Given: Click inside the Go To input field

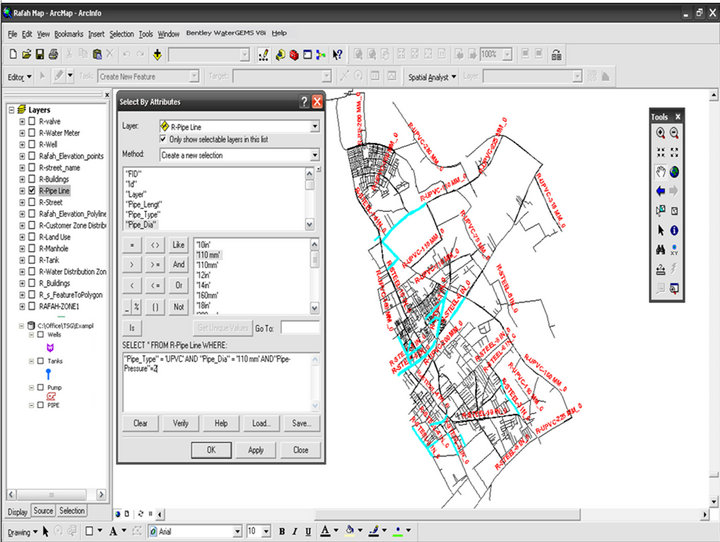Looking at the screenshot, I should coord(299,327).
